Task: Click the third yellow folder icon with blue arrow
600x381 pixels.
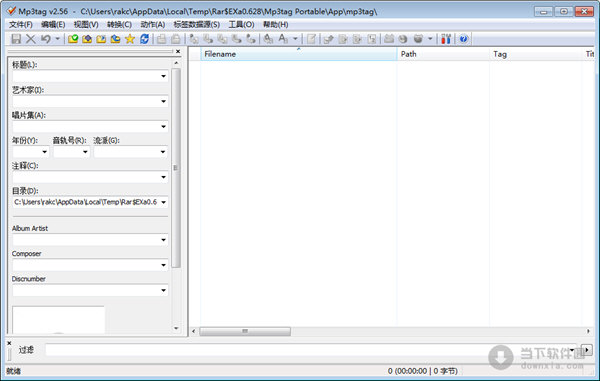Action: coord(101,39)
